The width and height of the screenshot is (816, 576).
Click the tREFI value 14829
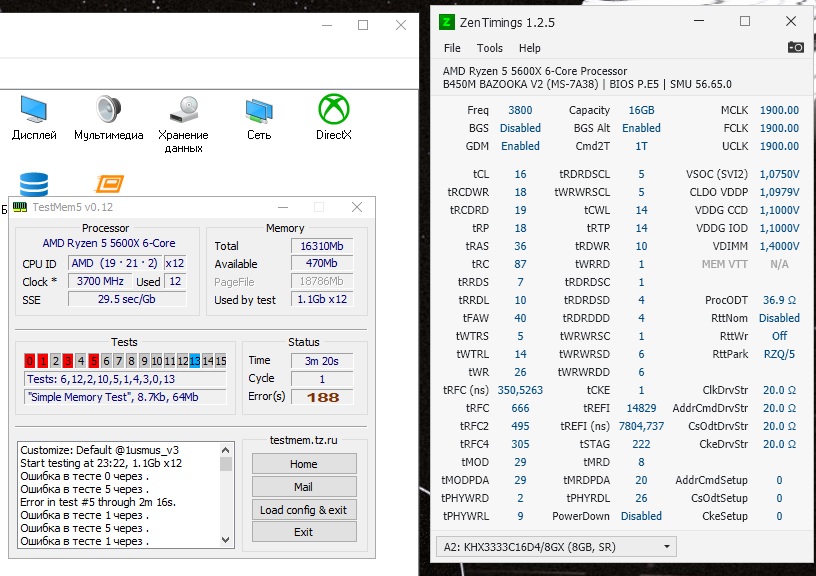pos(641,408)
